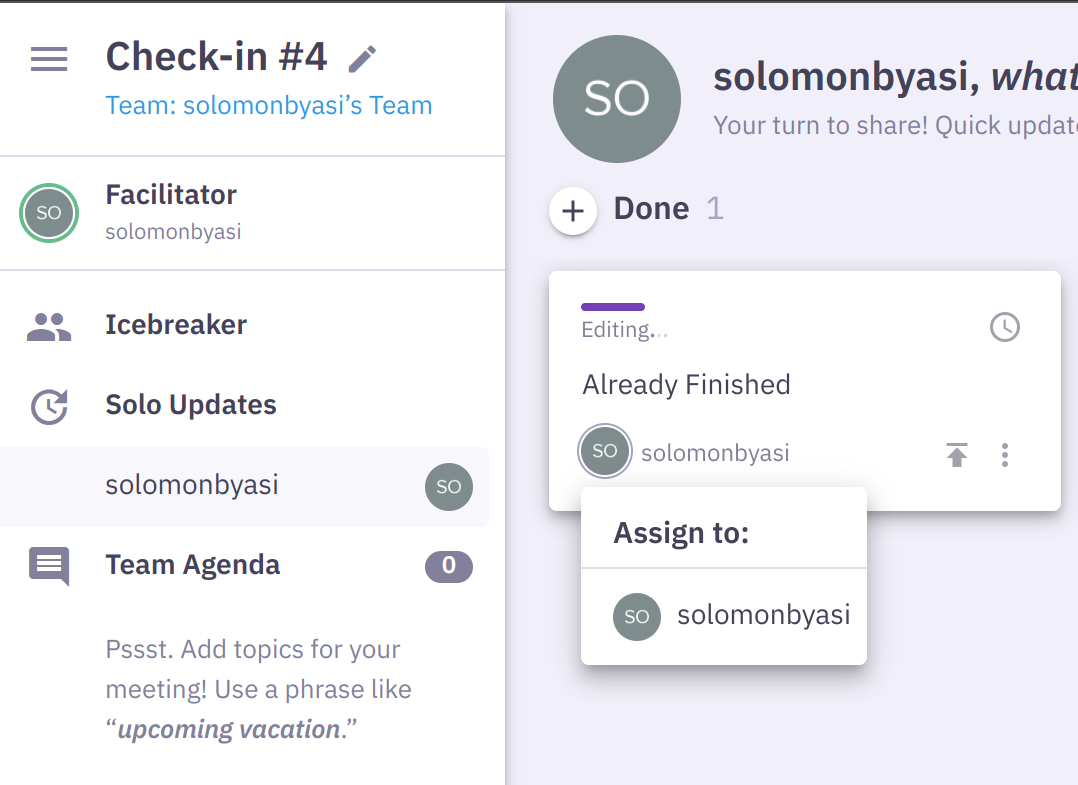This screenshot has height=785, width=1078.
Task: Archive the Already Finished task
Action: click(x=956, y=455)
